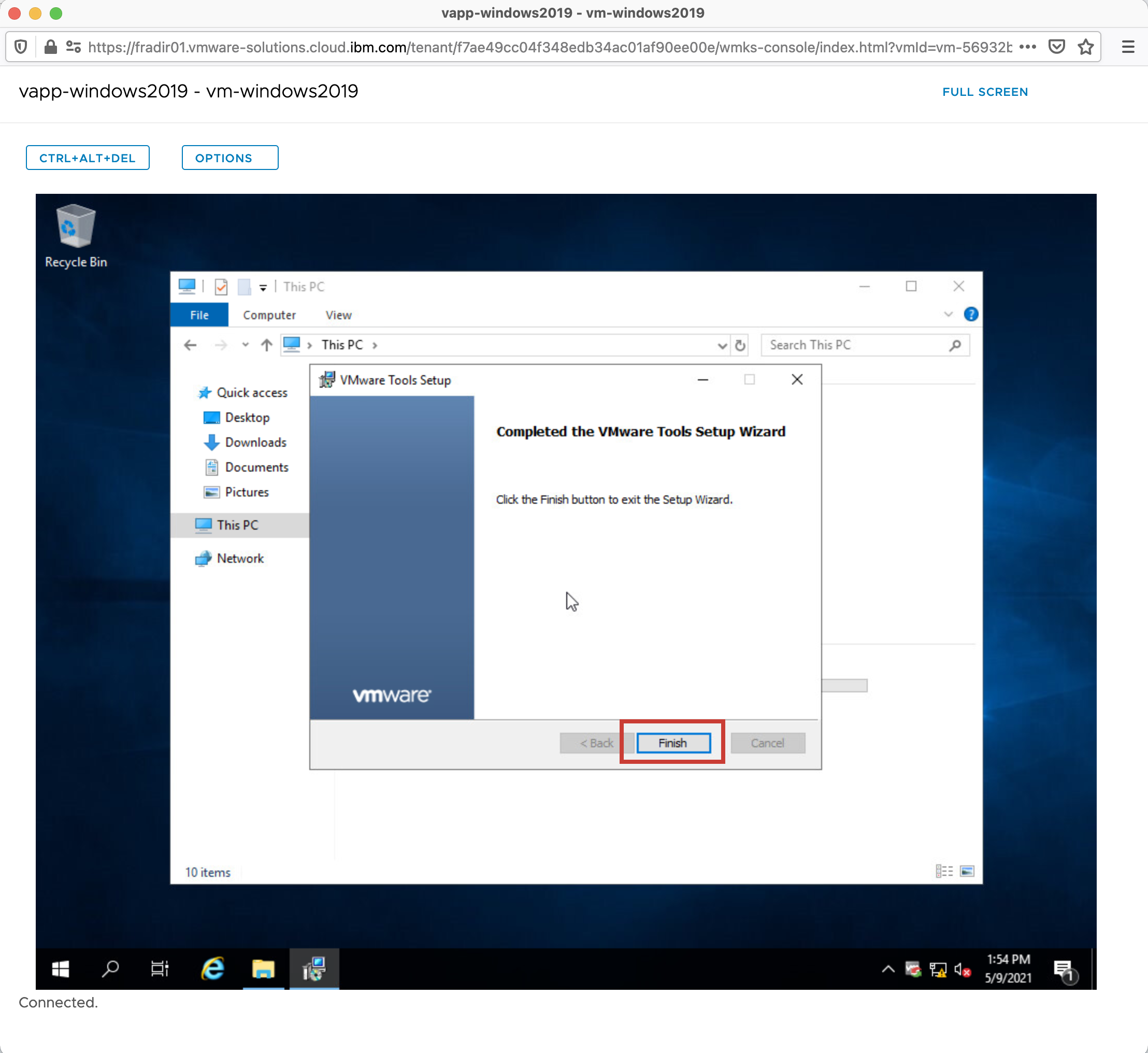
Task: Click VMware Tools installer taskbar icon
Action: point(314,969)
